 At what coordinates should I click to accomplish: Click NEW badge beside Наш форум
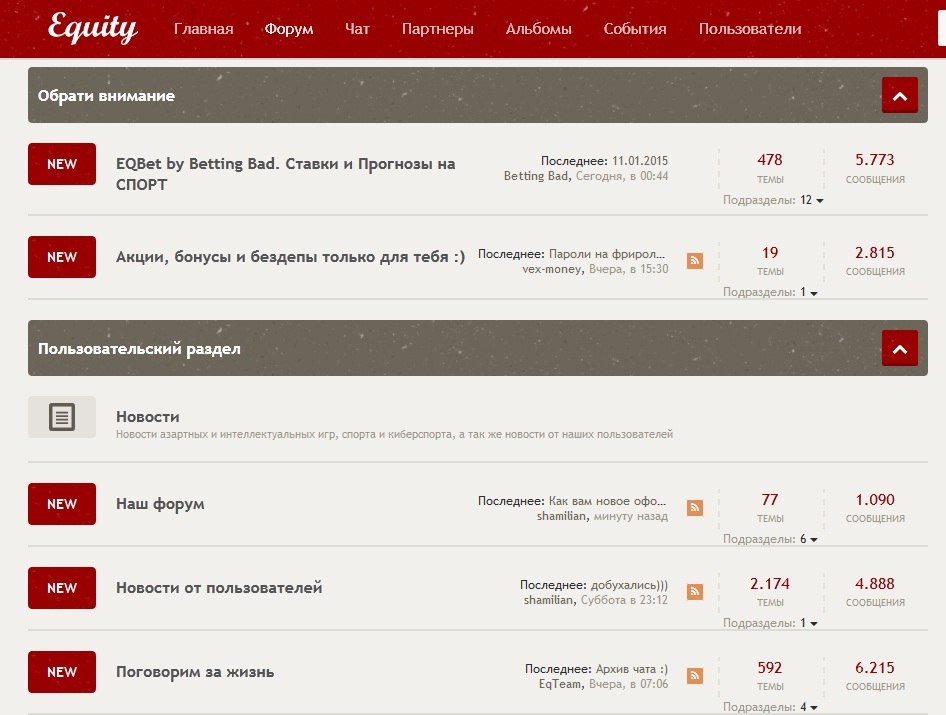coord(62,504)
